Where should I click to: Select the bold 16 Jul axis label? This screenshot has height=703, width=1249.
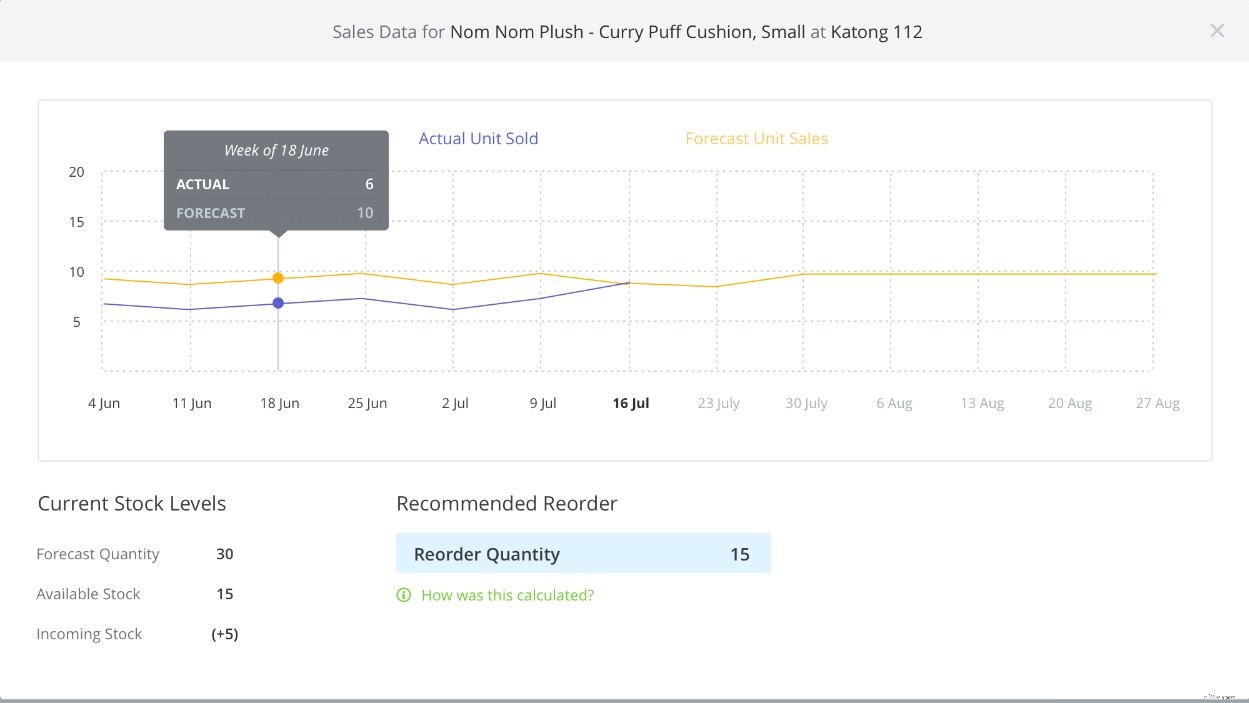pyautogui.click(x=630, y=403)
